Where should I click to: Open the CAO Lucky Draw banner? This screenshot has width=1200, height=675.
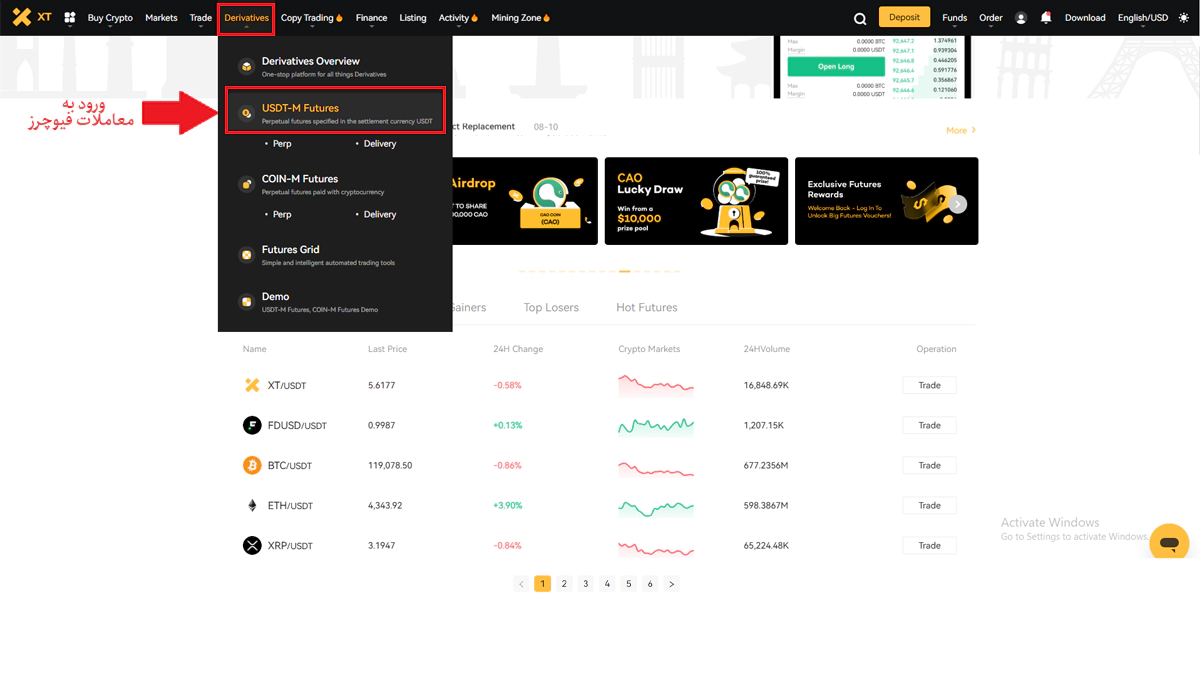[696, 201]
